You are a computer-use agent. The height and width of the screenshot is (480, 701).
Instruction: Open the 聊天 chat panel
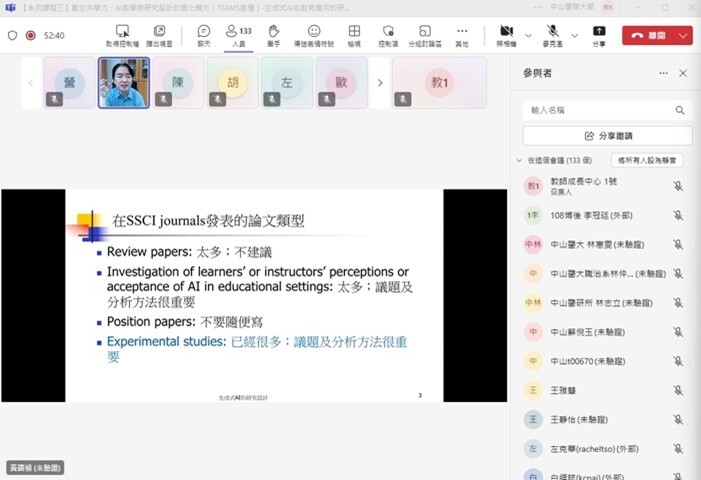click(x=204, y=35)
